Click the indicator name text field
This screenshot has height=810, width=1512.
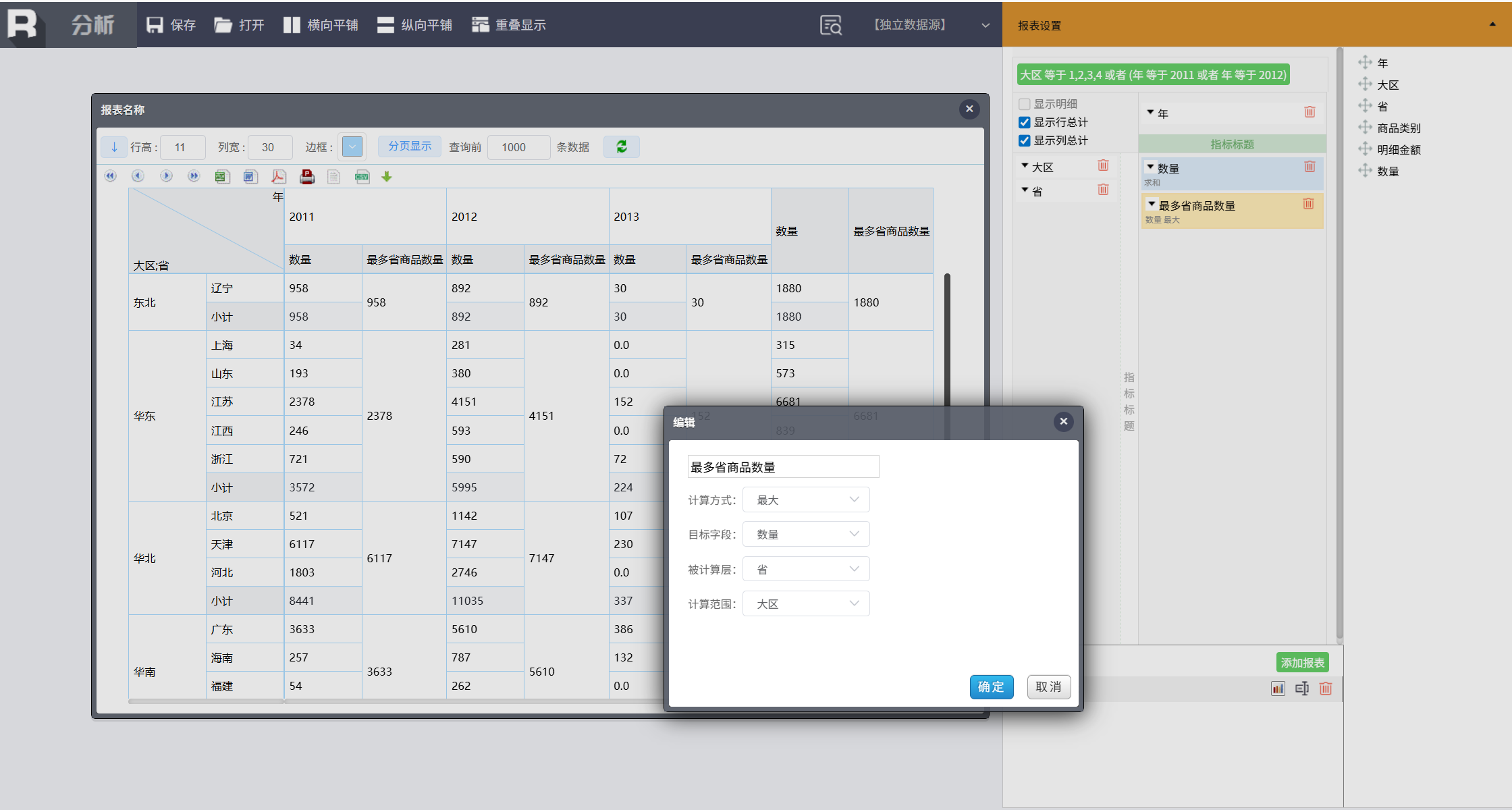click(x=783, y=467)
